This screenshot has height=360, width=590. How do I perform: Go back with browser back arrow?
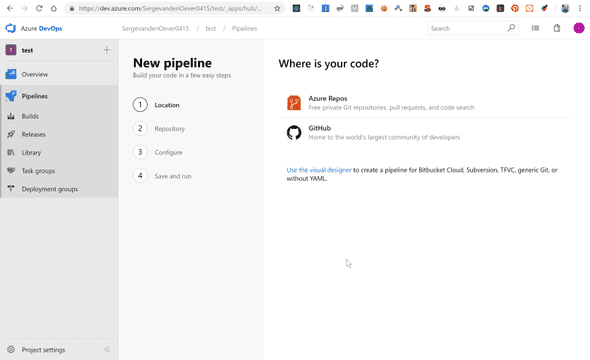(10, 8)
